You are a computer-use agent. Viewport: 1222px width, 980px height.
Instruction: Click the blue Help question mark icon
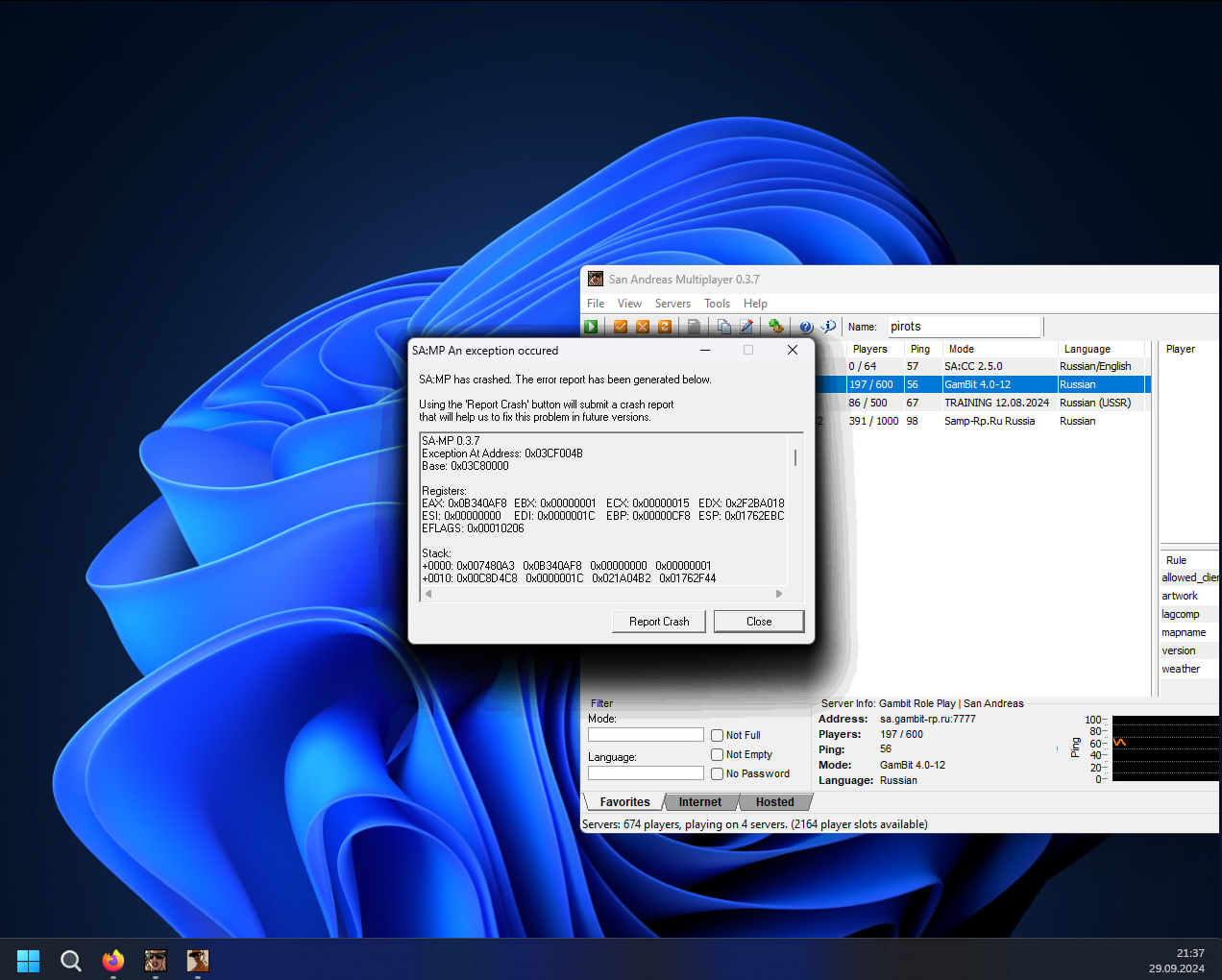(806, 327)
